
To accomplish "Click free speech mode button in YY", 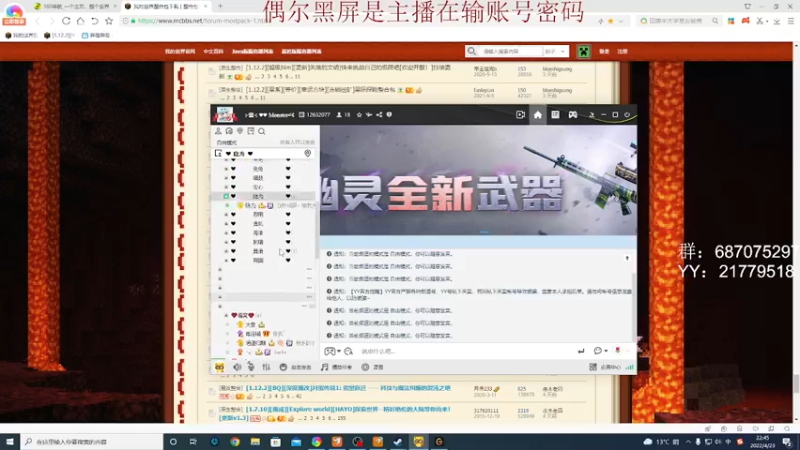I will click(295, 367).
